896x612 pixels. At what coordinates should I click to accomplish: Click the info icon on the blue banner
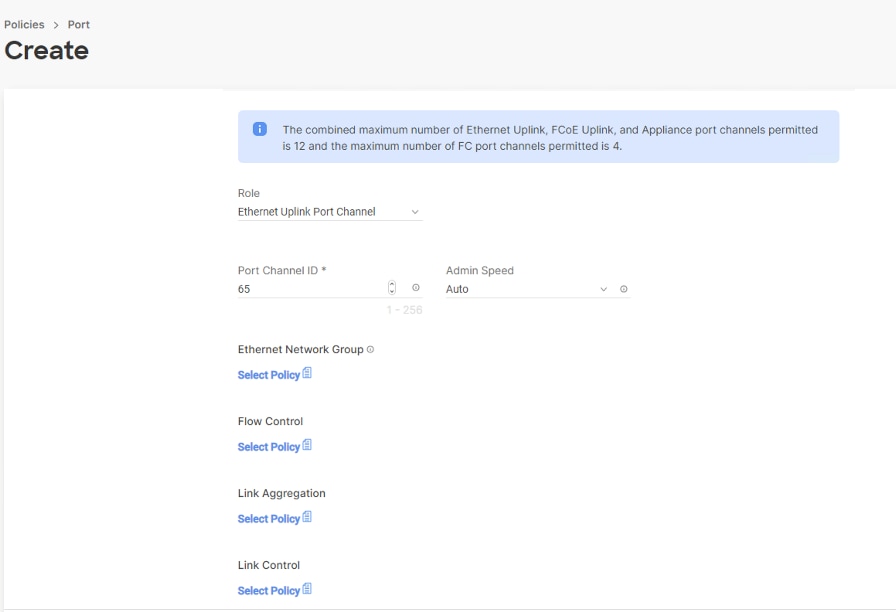click(260, 129)
